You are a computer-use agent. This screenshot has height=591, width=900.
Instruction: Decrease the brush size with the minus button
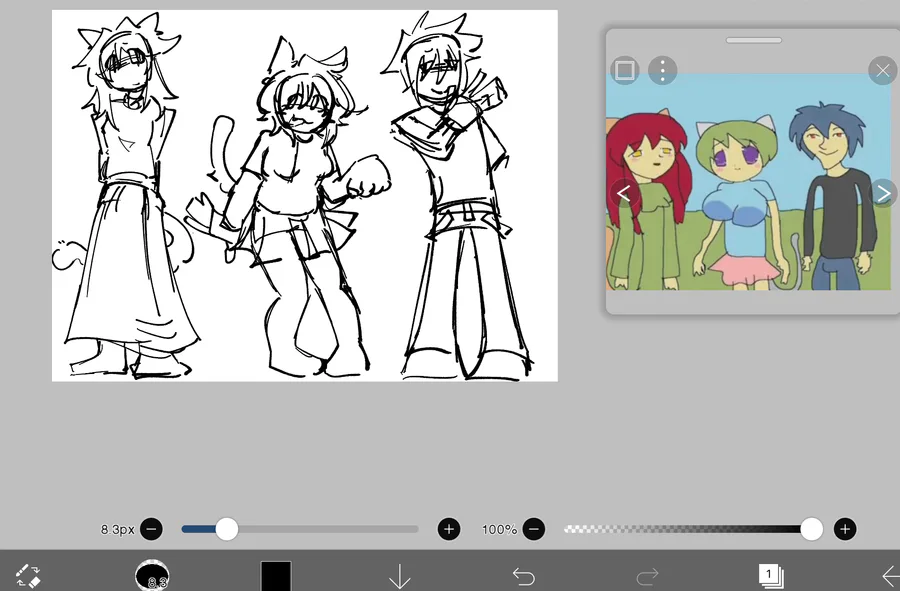pos(152,529)
